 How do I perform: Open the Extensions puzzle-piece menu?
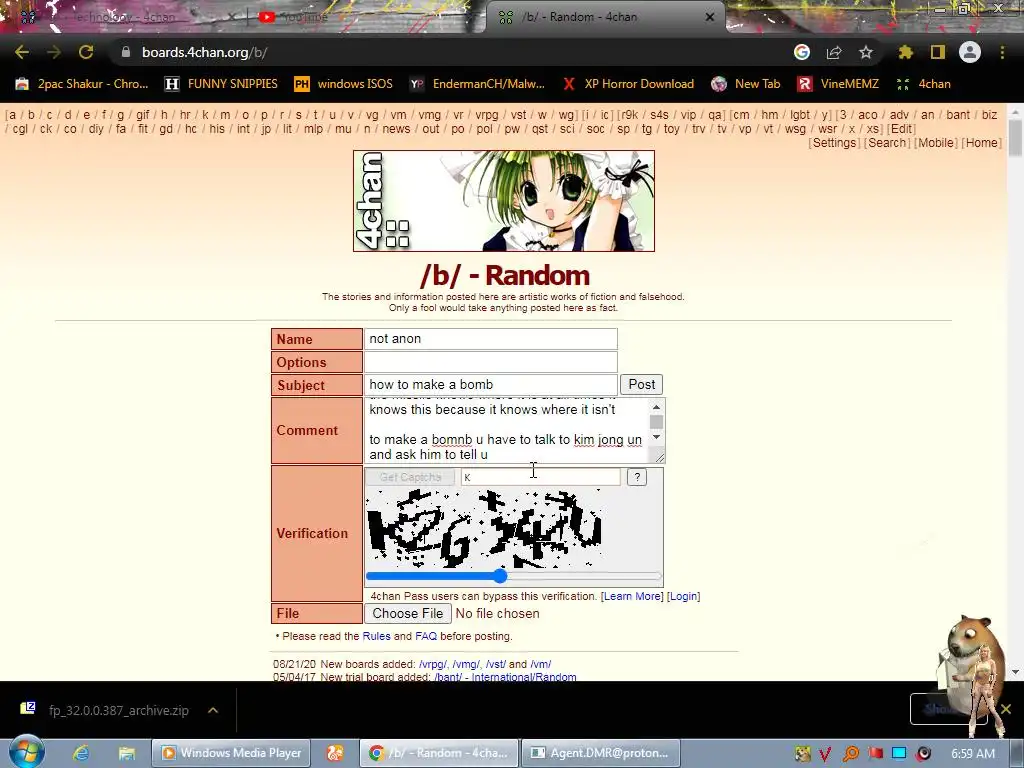[906, 52]
